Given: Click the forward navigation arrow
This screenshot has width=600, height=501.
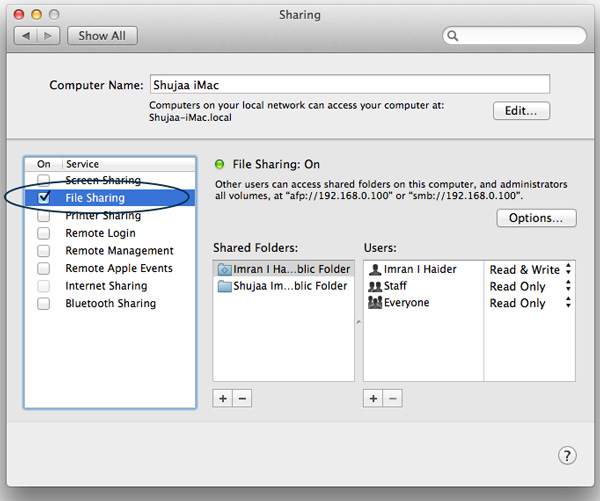Looking at the screenshot, I should coord(48,36).
